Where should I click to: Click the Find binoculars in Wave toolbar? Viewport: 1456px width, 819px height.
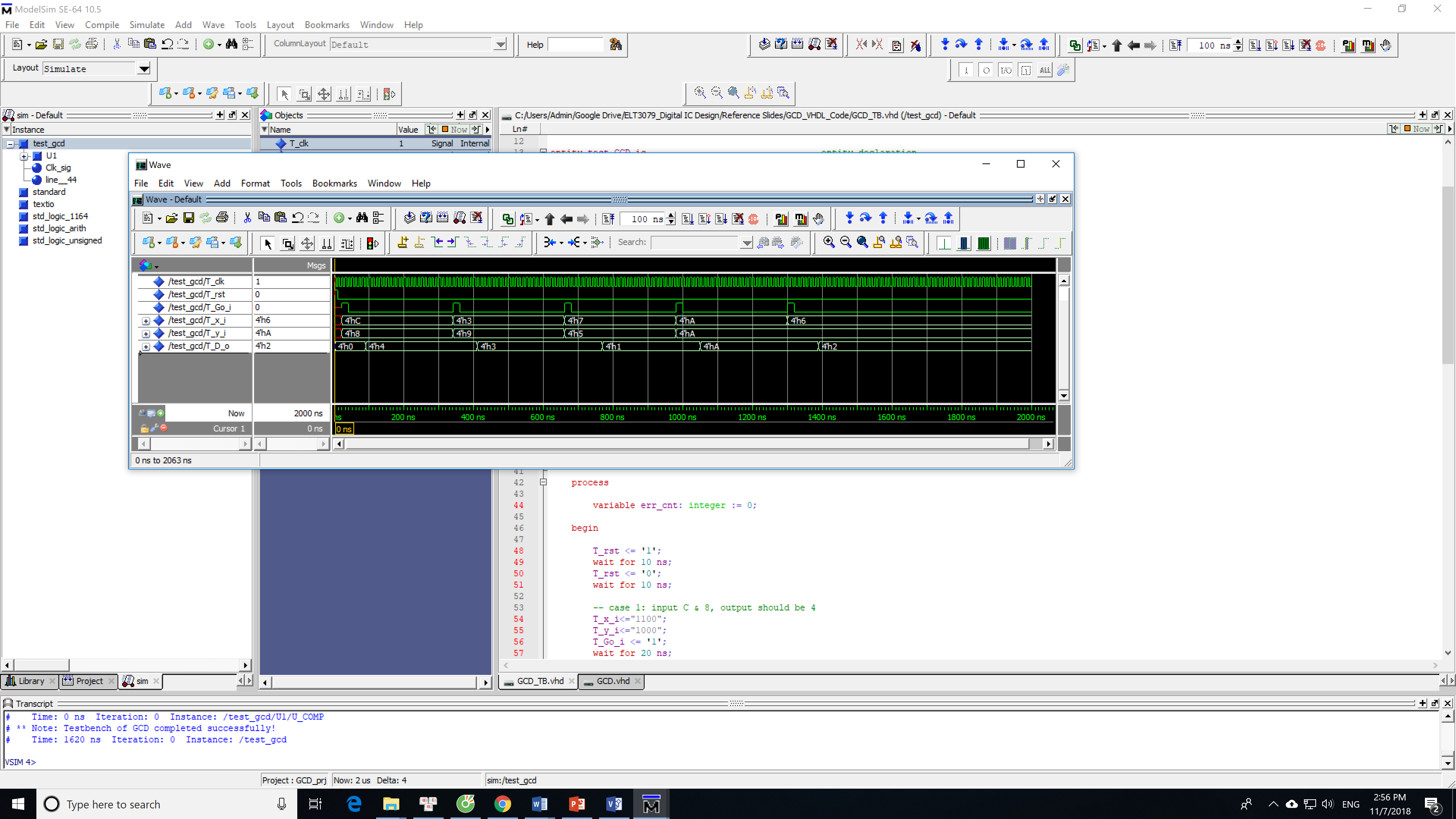[362, 218]
